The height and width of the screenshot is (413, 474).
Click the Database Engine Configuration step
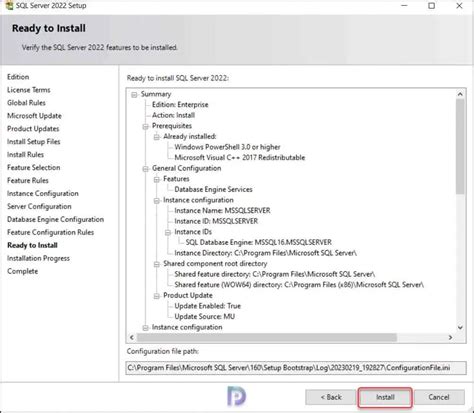[x=55, y=220]
